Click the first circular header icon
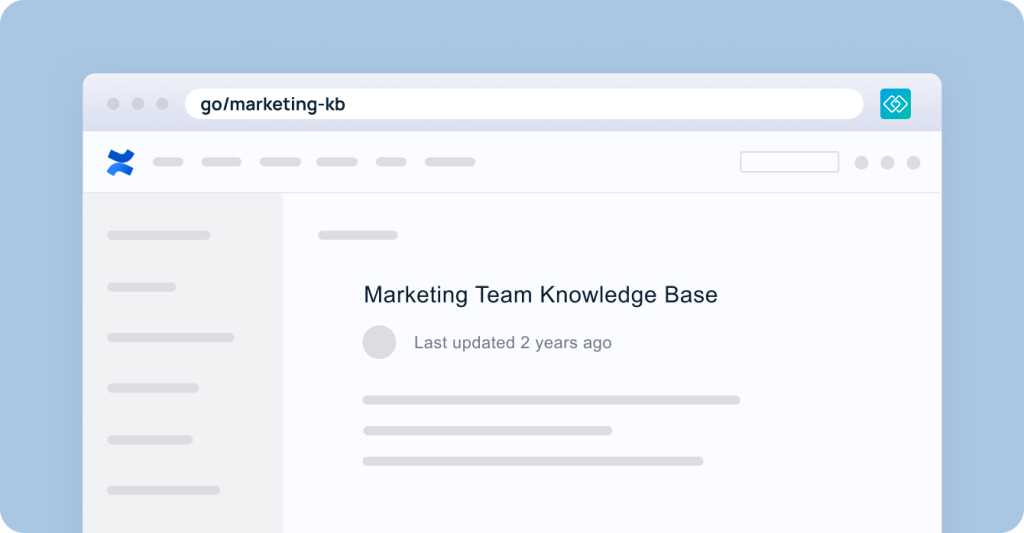 pyautogui.click(x=861, y=163)
